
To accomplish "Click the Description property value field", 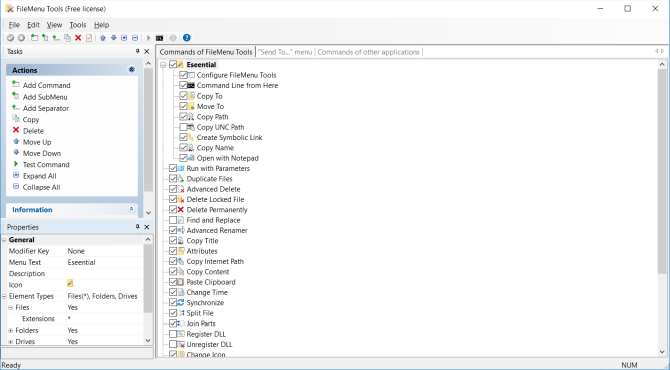I will (x=104, y=273).
